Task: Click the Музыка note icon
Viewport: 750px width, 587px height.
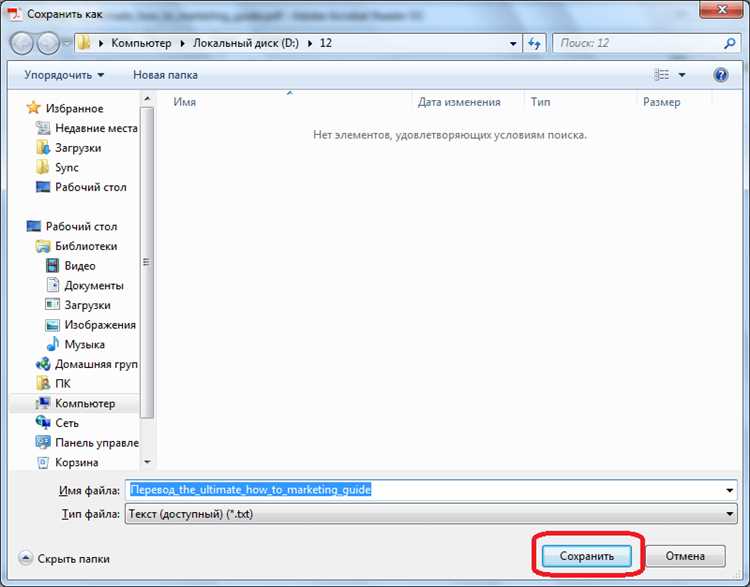Action: click(x=52, y=344)
